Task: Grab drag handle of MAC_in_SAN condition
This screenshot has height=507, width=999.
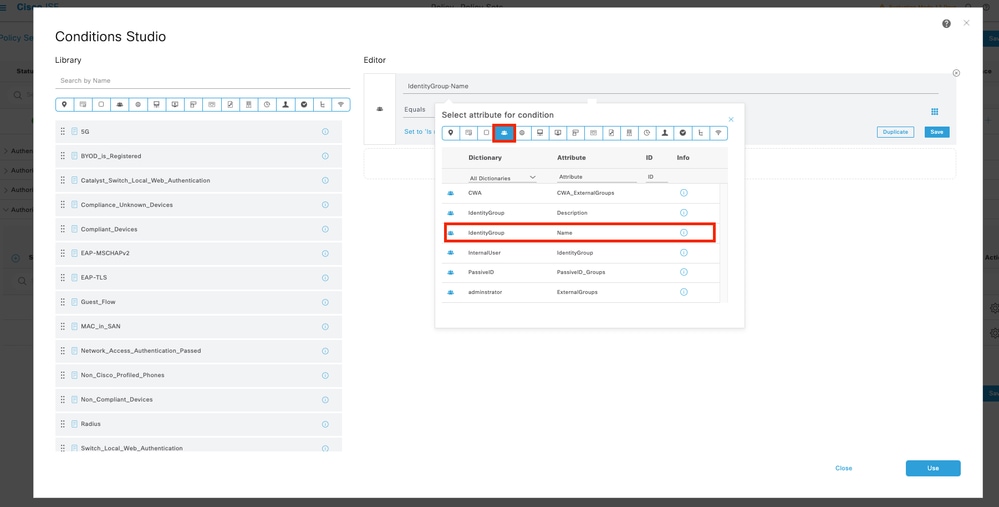Action: pos(62,326)
